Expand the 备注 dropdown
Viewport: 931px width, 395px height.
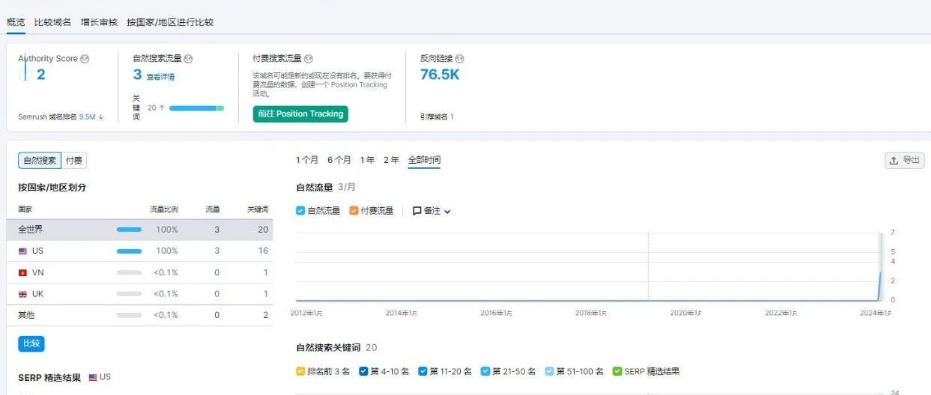447,211
